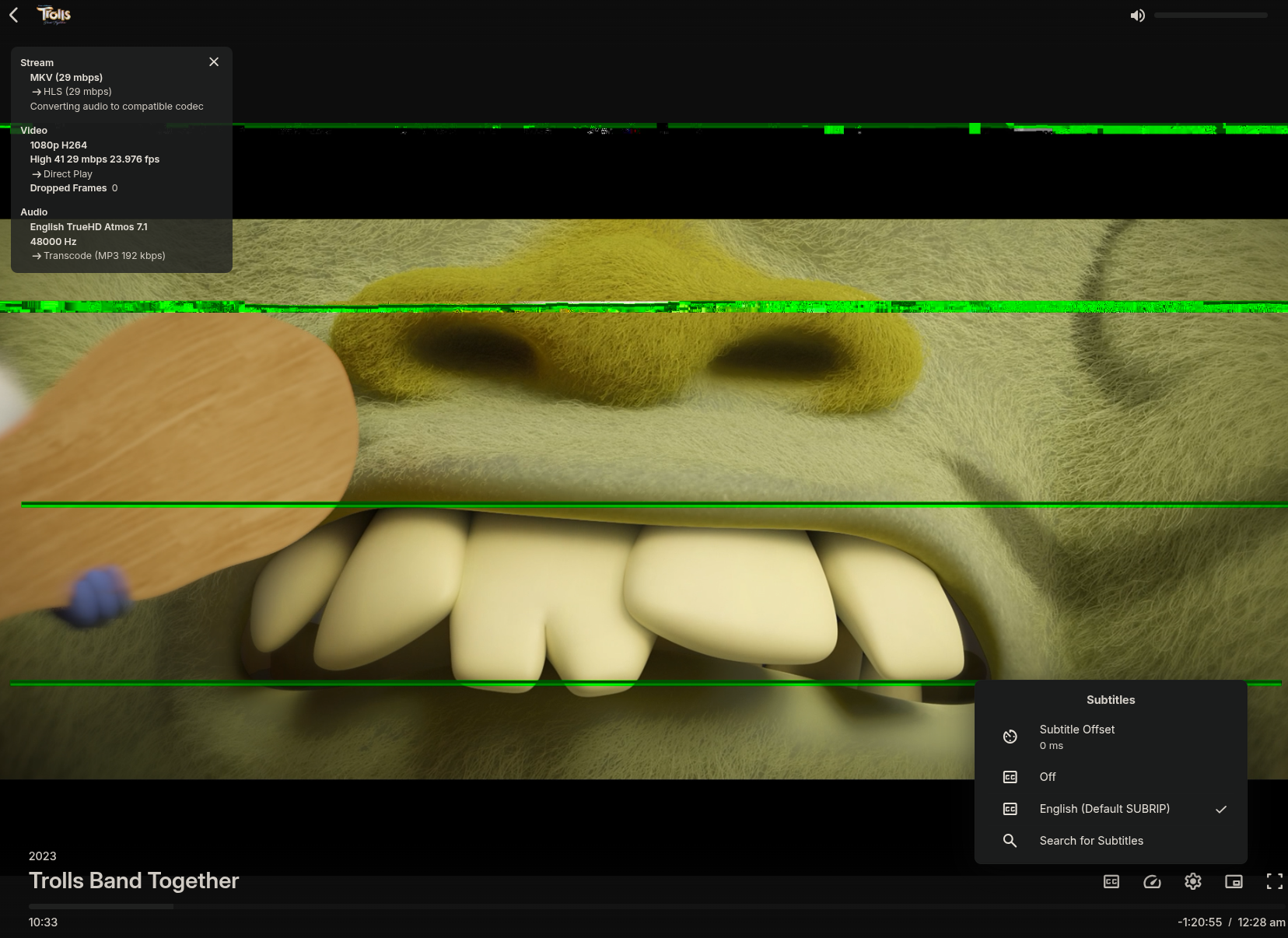Screen dimensions: 1288x938
Task: Open the playback speed gauge icon
Action: pos(1152,881)
